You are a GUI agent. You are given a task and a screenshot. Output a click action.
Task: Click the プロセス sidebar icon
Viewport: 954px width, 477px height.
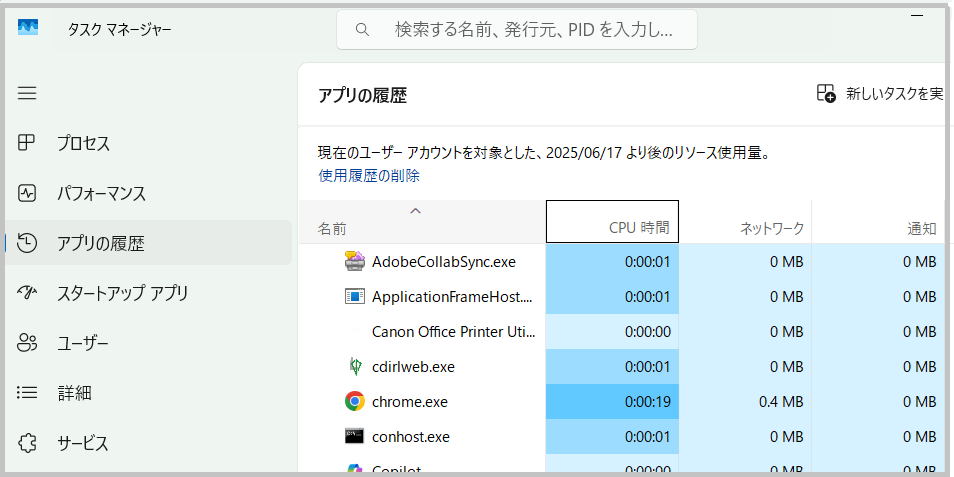(x=27, y=143)
